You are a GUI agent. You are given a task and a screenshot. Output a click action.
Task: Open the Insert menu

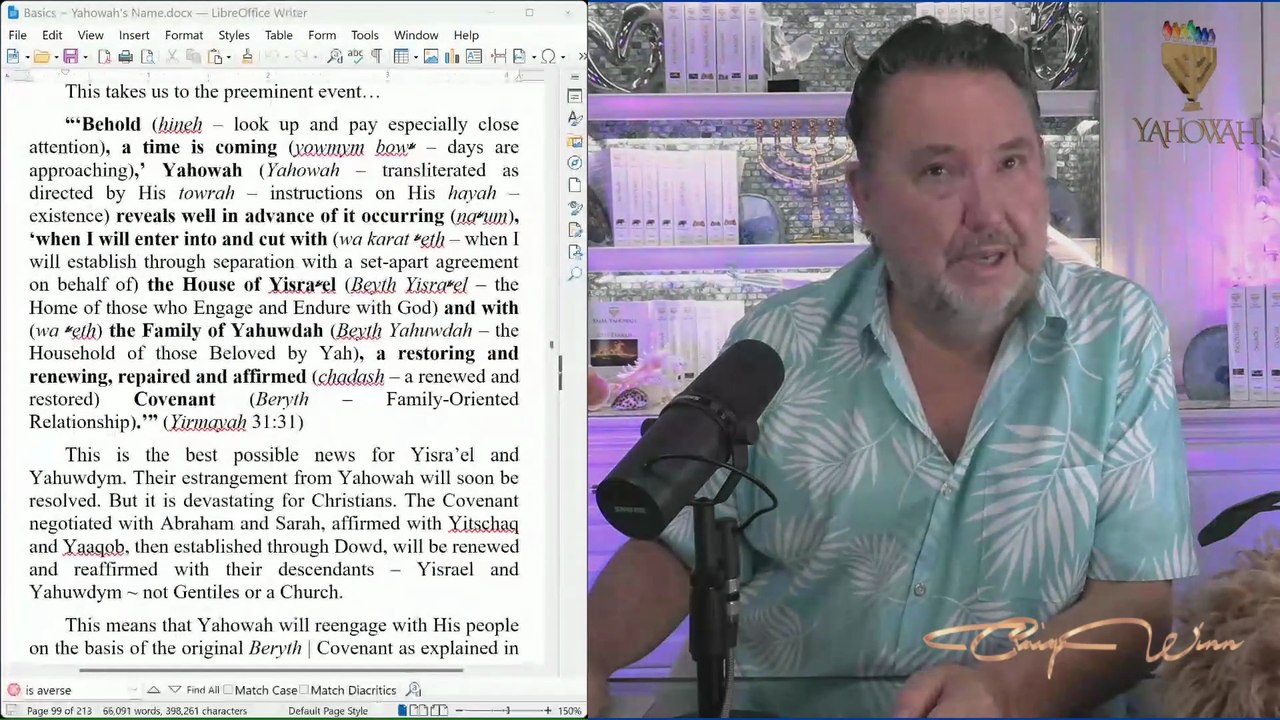134,35
